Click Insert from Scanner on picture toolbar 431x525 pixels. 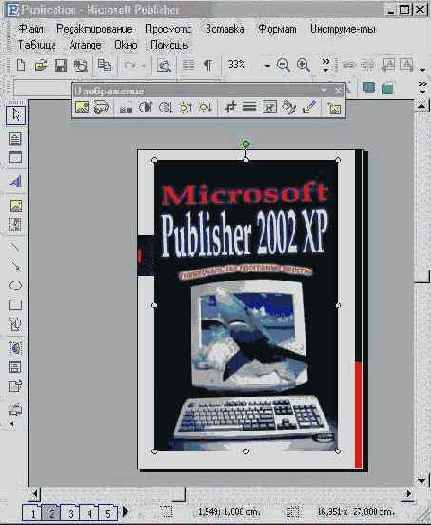pos(101,107)
